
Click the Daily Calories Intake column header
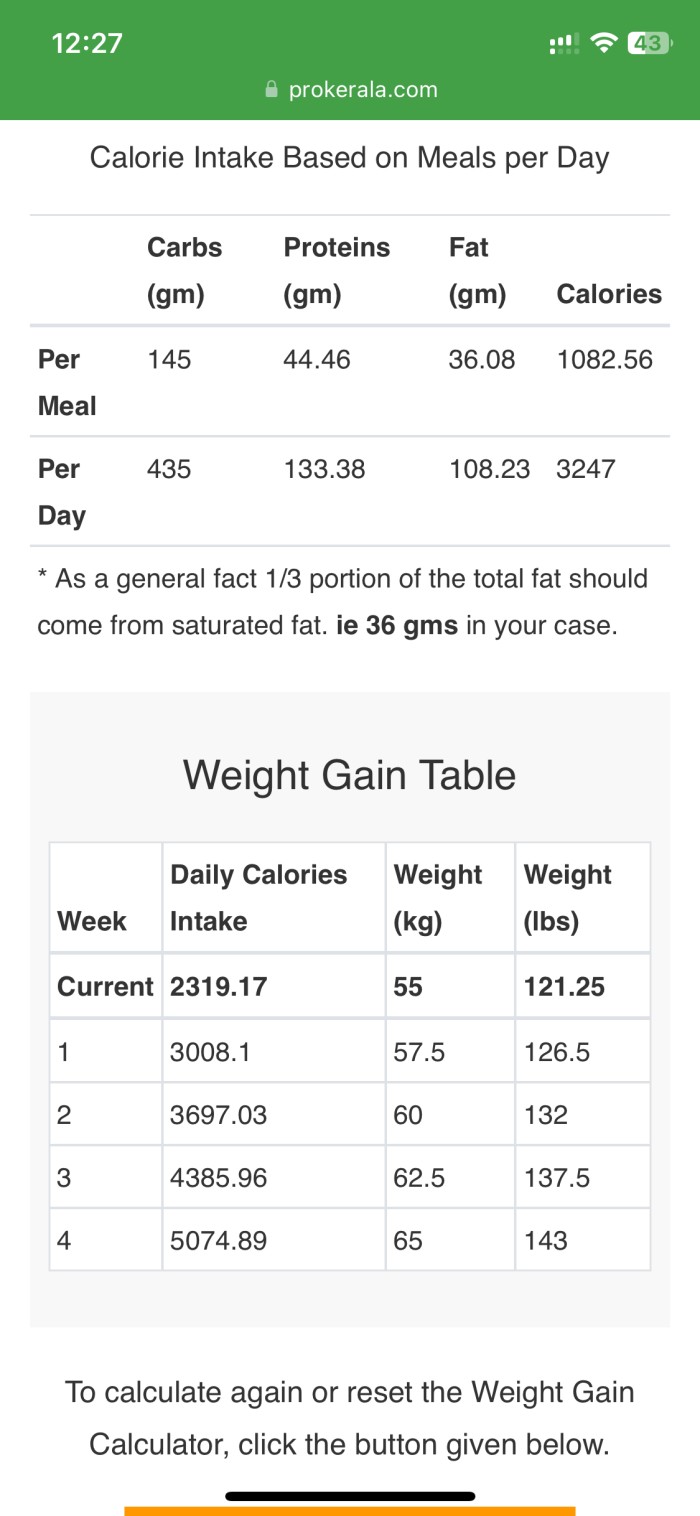[x=258, y=897]
